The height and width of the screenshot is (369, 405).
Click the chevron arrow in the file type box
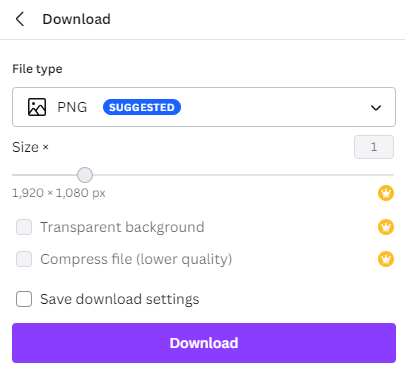376,108
